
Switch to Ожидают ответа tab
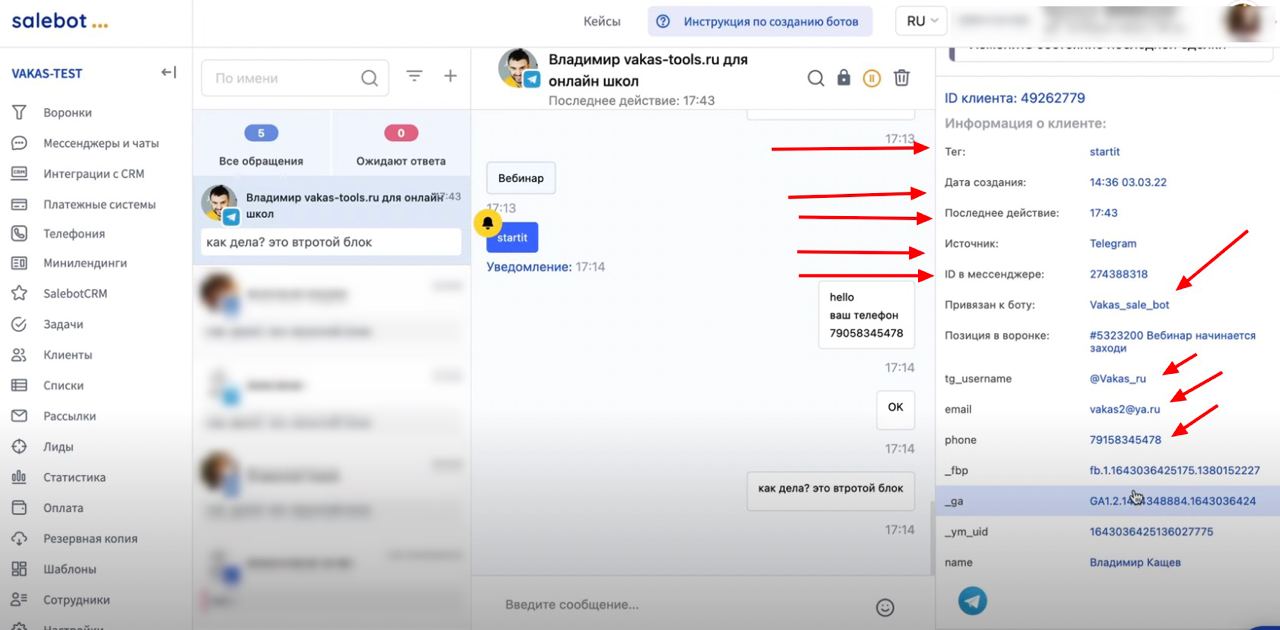click(401, 146)
